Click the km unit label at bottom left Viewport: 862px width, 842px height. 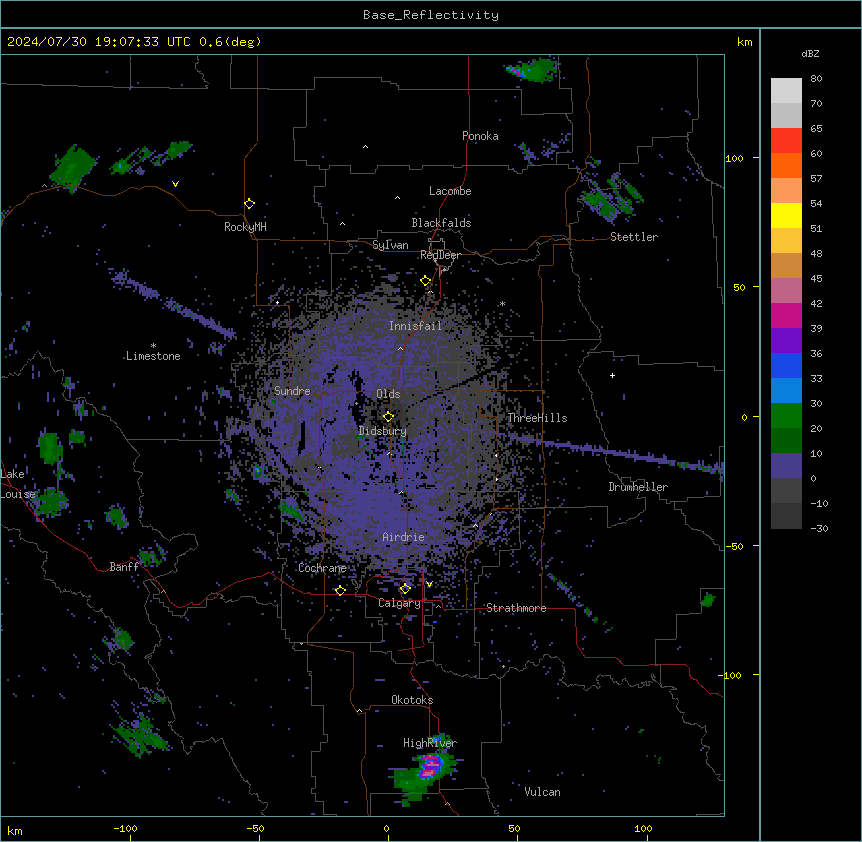(15, 830)
